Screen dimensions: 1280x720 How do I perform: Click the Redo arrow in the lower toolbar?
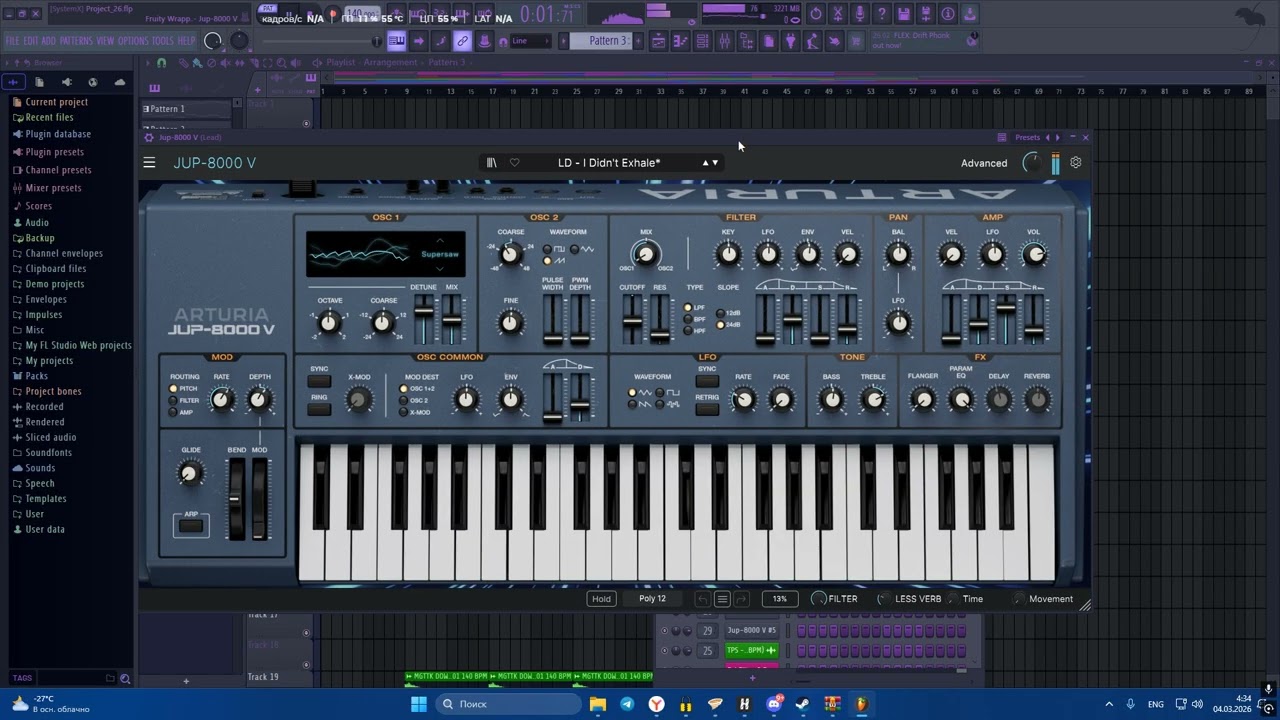(741, 599)
